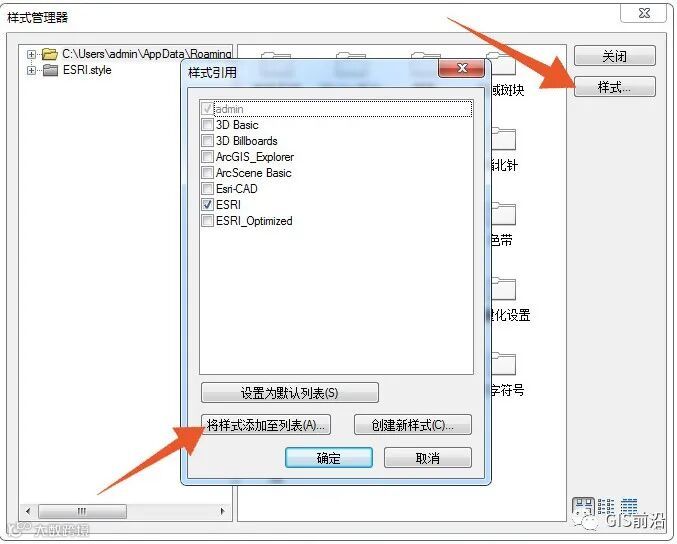Click the greyed admin checkbox
The height and width of the screenshot is (544, 677).
[x=208, y=109]
